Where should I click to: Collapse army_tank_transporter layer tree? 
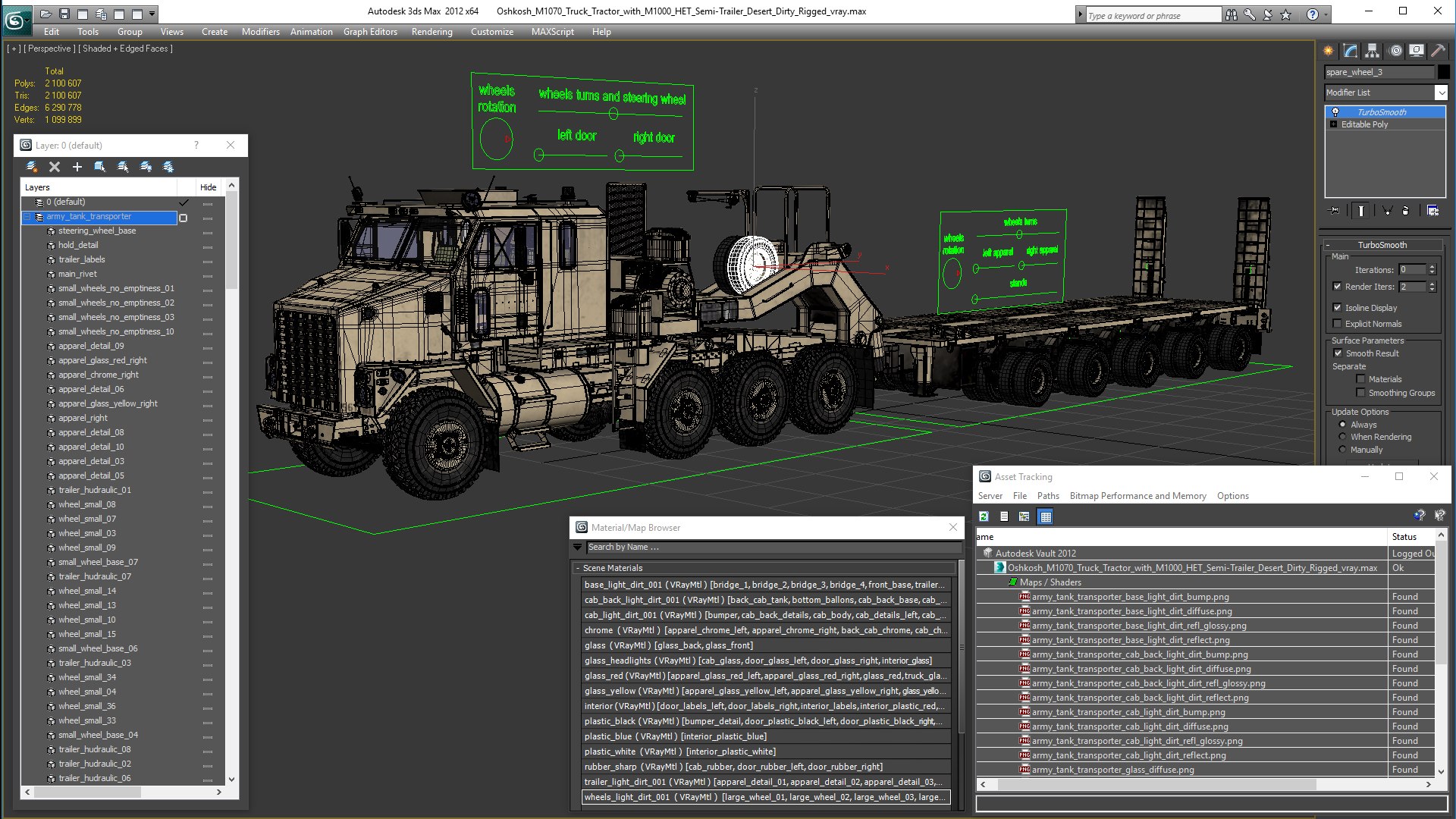click(27, 217)
